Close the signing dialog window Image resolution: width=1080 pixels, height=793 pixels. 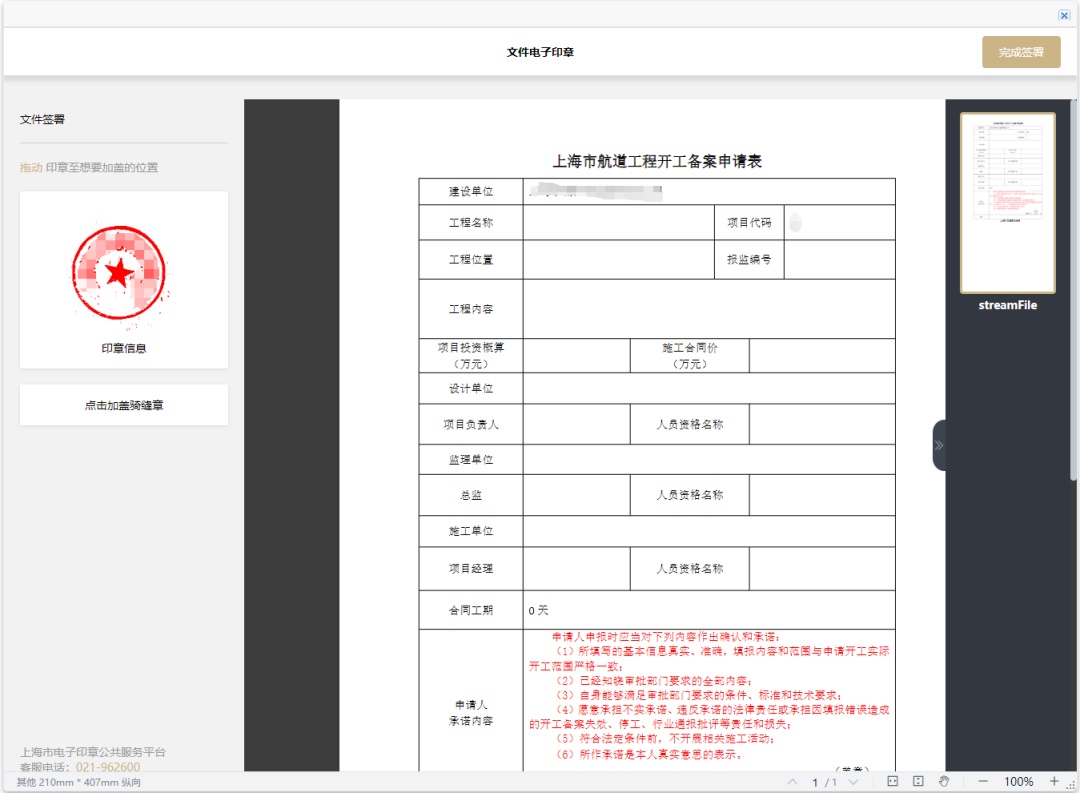pyautogui.click(x=1064, y=15)
